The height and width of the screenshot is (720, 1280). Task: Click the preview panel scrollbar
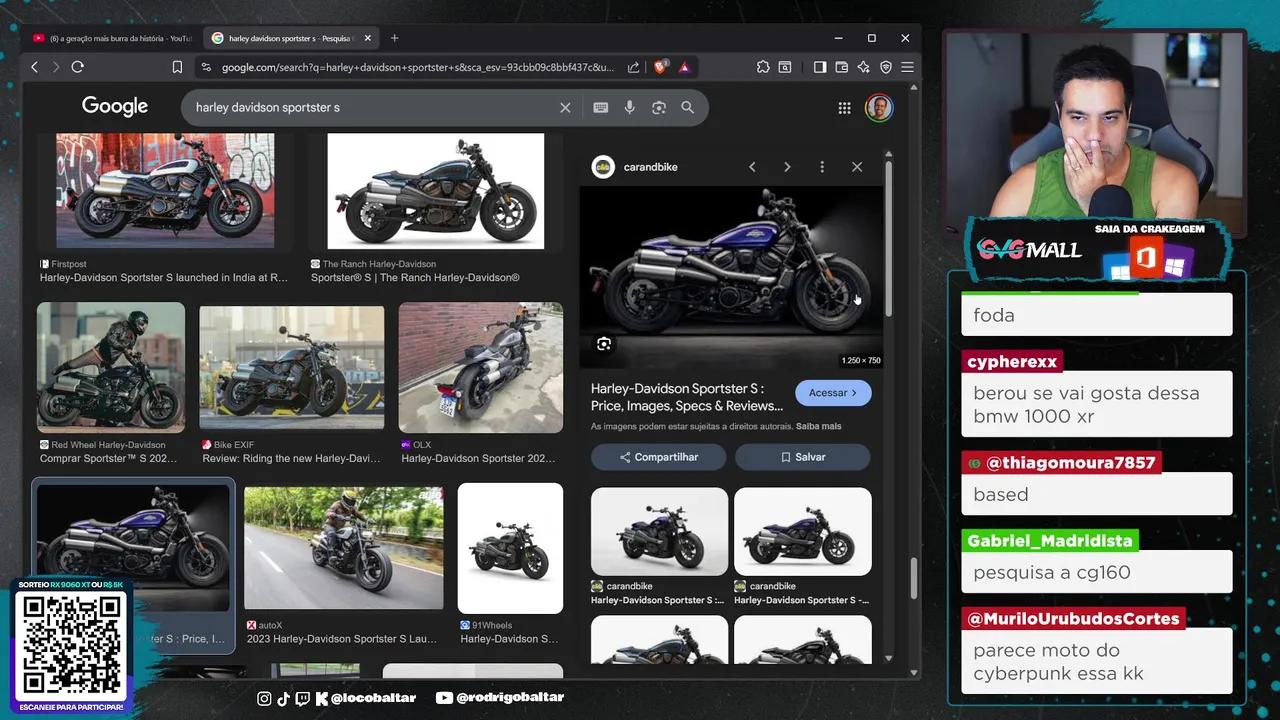887,240
